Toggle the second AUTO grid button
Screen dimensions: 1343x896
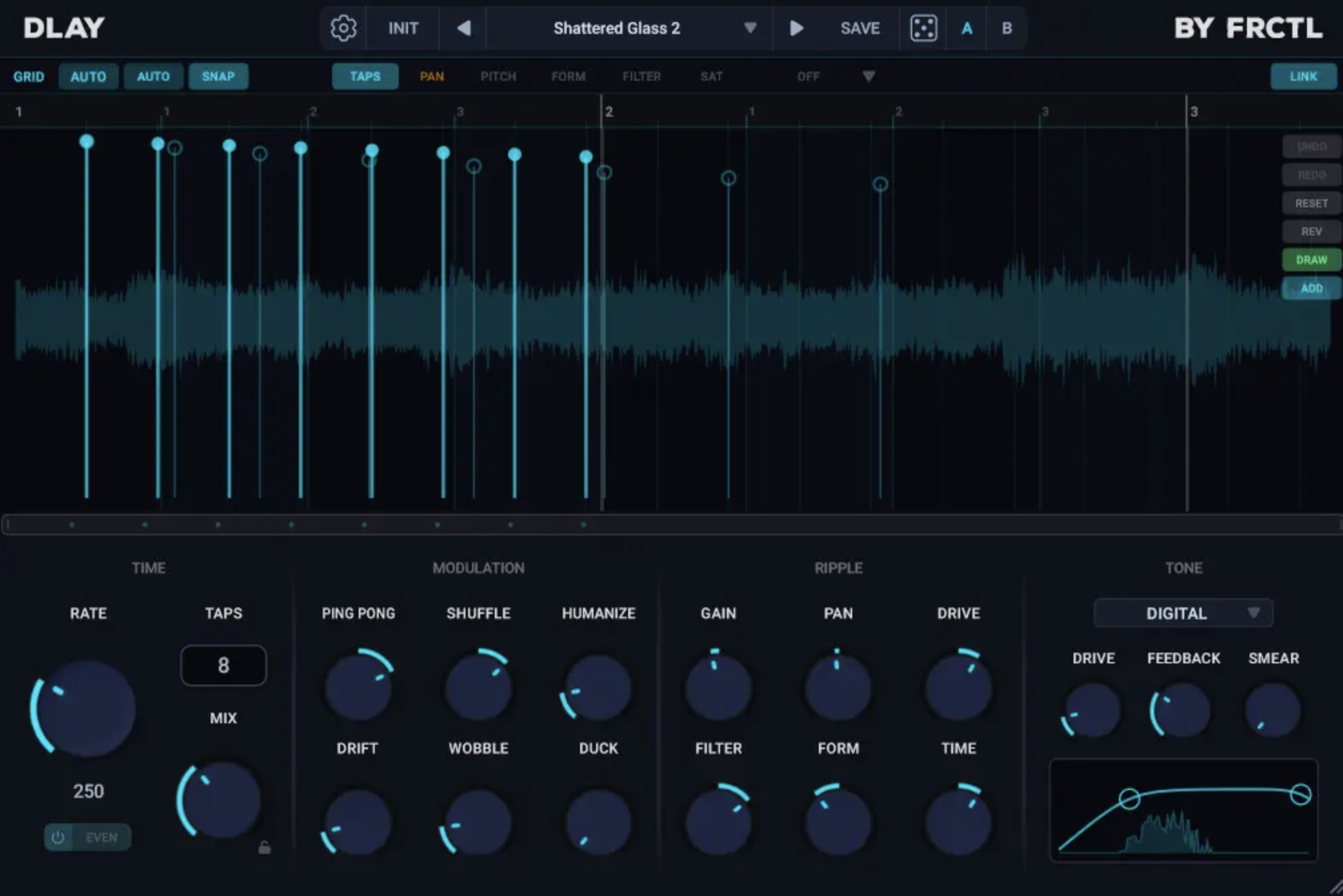pos(153,76)
